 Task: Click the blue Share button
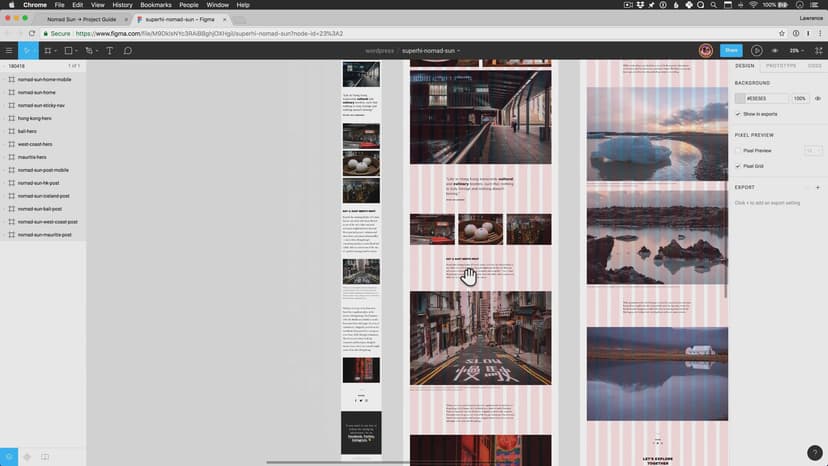point(731,50)
